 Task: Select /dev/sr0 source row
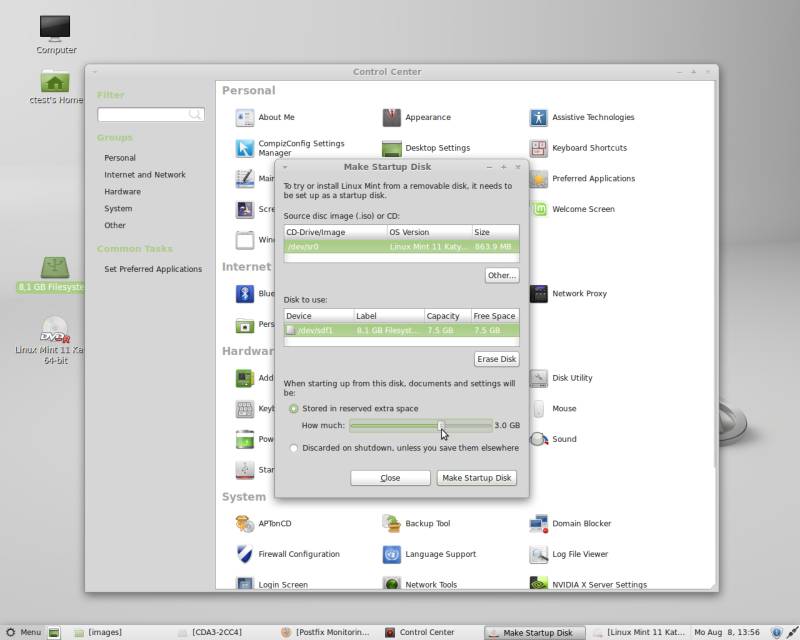click(x=402, y=247)
